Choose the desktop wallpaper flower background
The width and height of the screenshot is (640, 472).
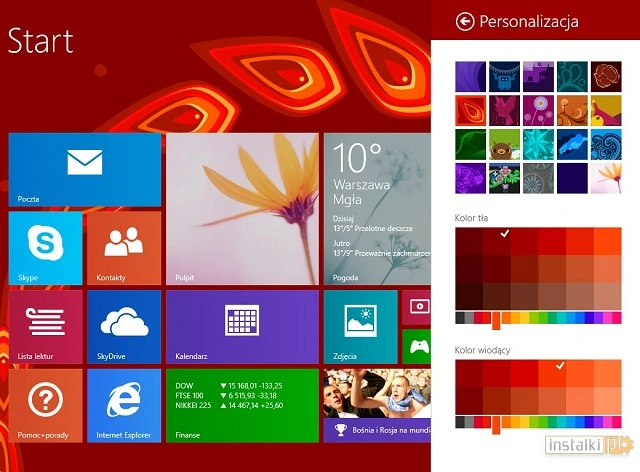(606, 178)
